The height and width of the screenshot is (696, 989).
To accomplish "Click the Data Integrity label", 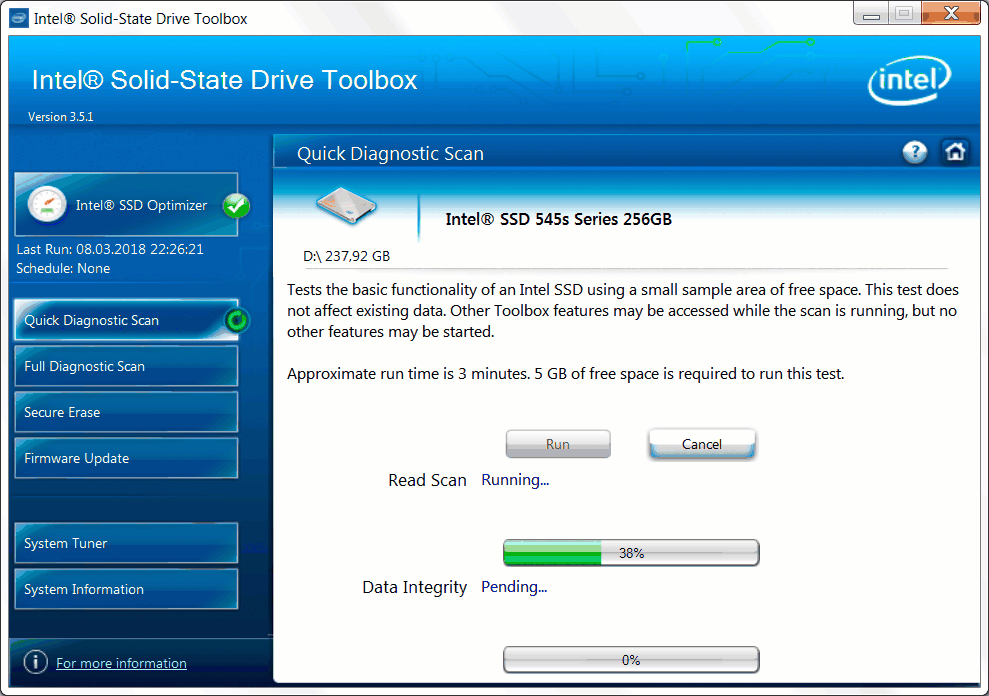I will [414, 587].
